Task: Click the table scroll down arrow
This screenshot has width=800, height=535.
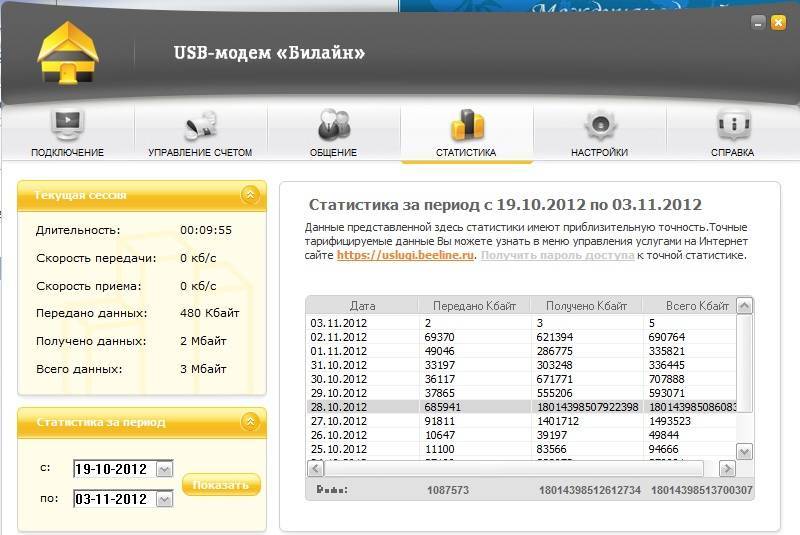Action: [x=745, y=451]
